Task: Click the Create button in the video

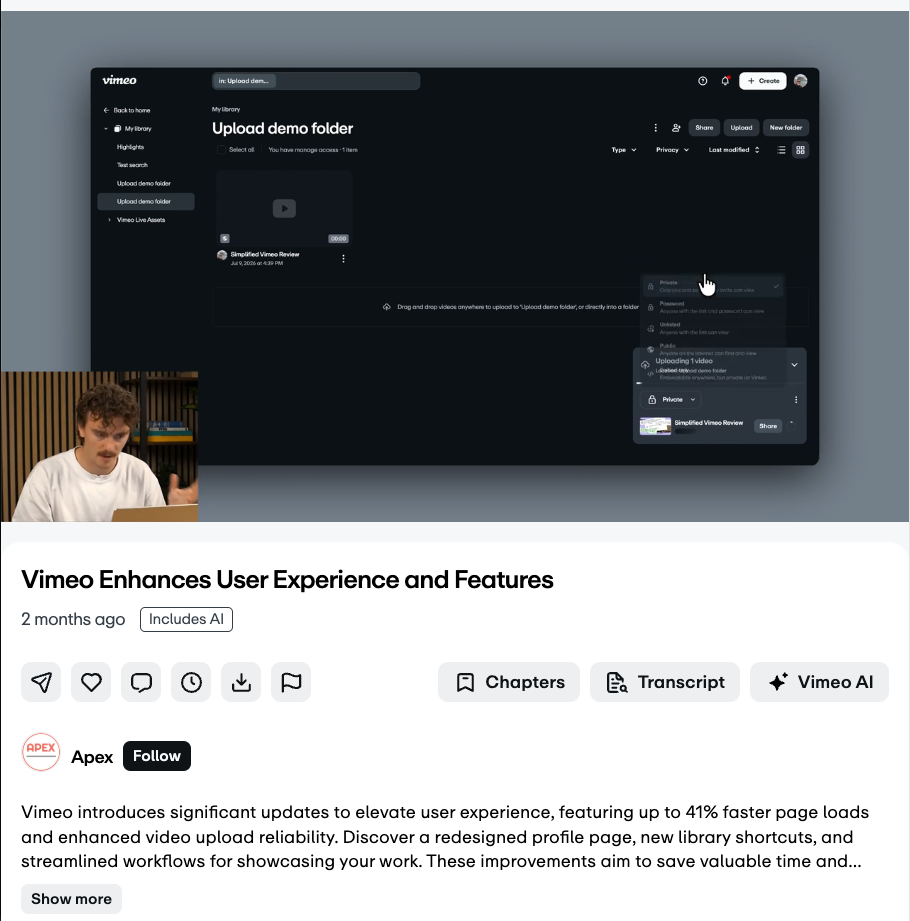Action: [763, 80]
